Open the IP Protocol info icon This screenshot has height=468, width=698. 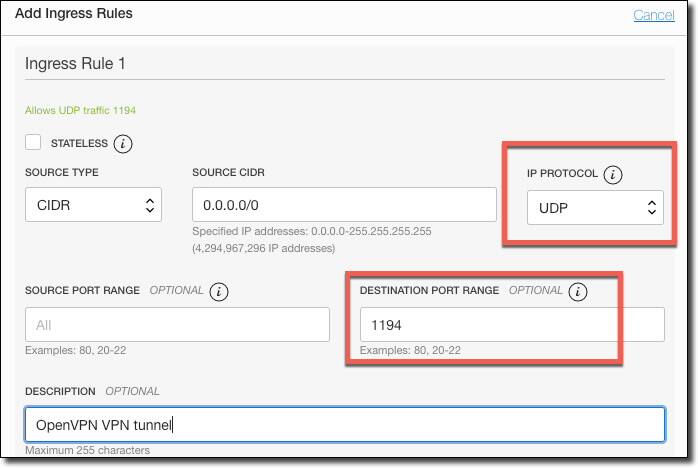[x=613, y=174]
